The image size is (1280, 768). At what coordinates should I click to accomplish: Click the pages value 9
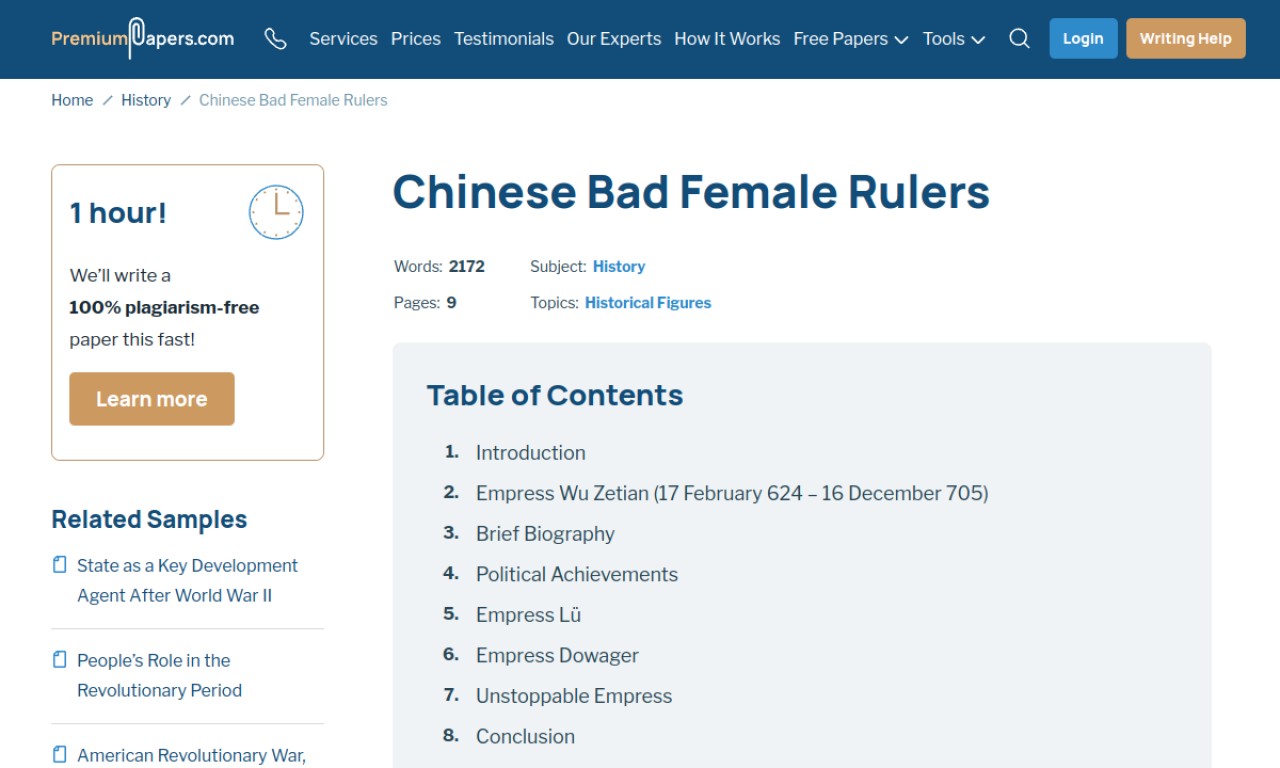(451, 302)
